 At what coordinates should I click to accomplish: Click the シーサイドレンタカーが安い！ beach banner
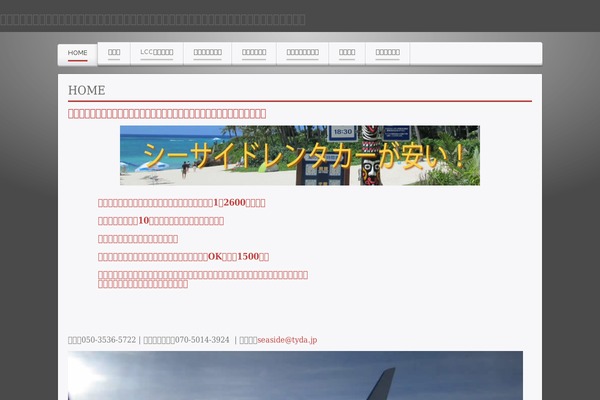point(300,155)
